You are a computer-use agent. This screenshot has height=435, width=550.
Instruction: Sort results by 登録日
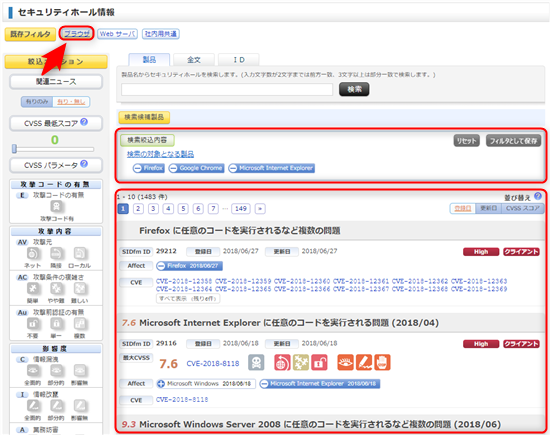click(463, 208)
